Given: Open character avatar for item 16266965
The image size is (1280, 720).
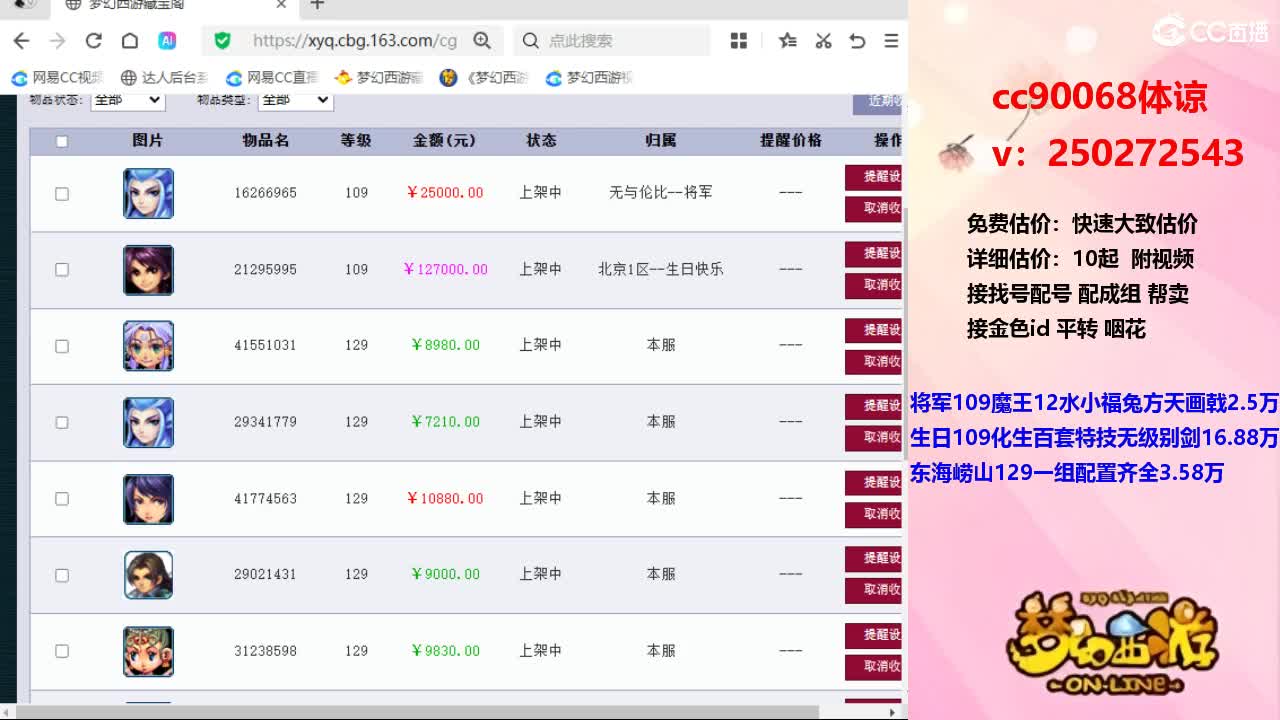Looking at the screenshot, I should point(148,193).
